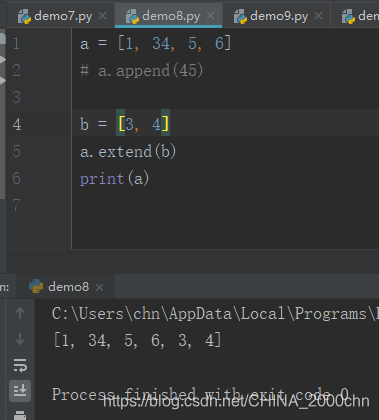Click the console output '[1, 34, 5, 6, 3, 4]'
The width and height of the screenshot is (379, 420).
point(137,340)
